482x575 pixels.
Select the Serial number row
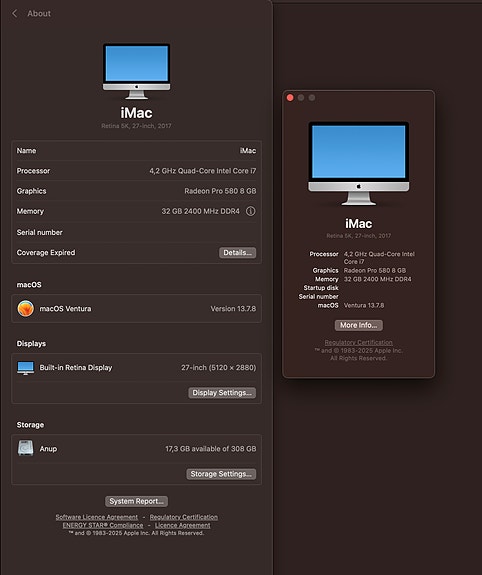[136, 232]
